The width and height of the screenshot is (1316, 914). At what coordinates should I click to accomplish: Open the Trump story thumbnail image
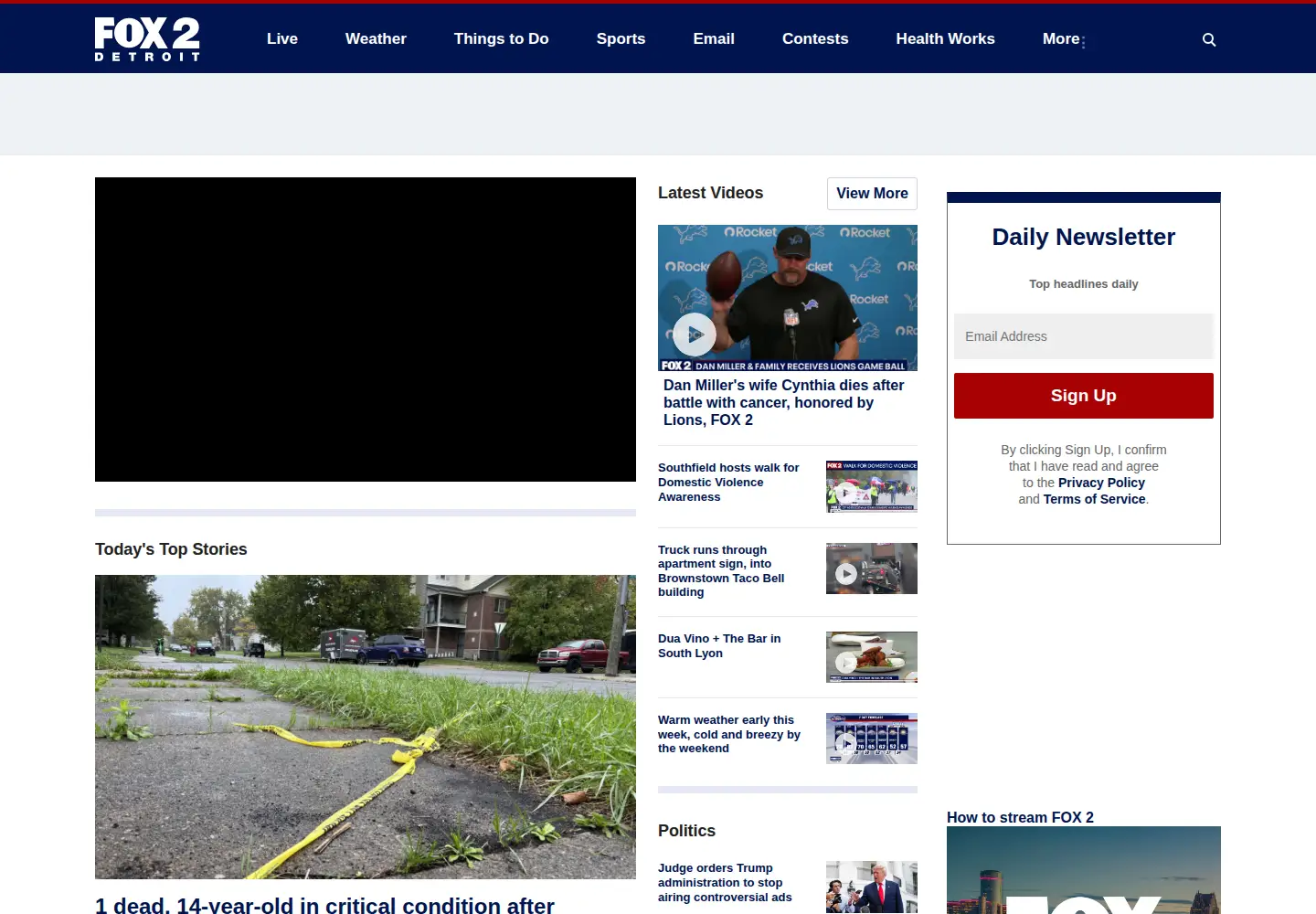872,887
